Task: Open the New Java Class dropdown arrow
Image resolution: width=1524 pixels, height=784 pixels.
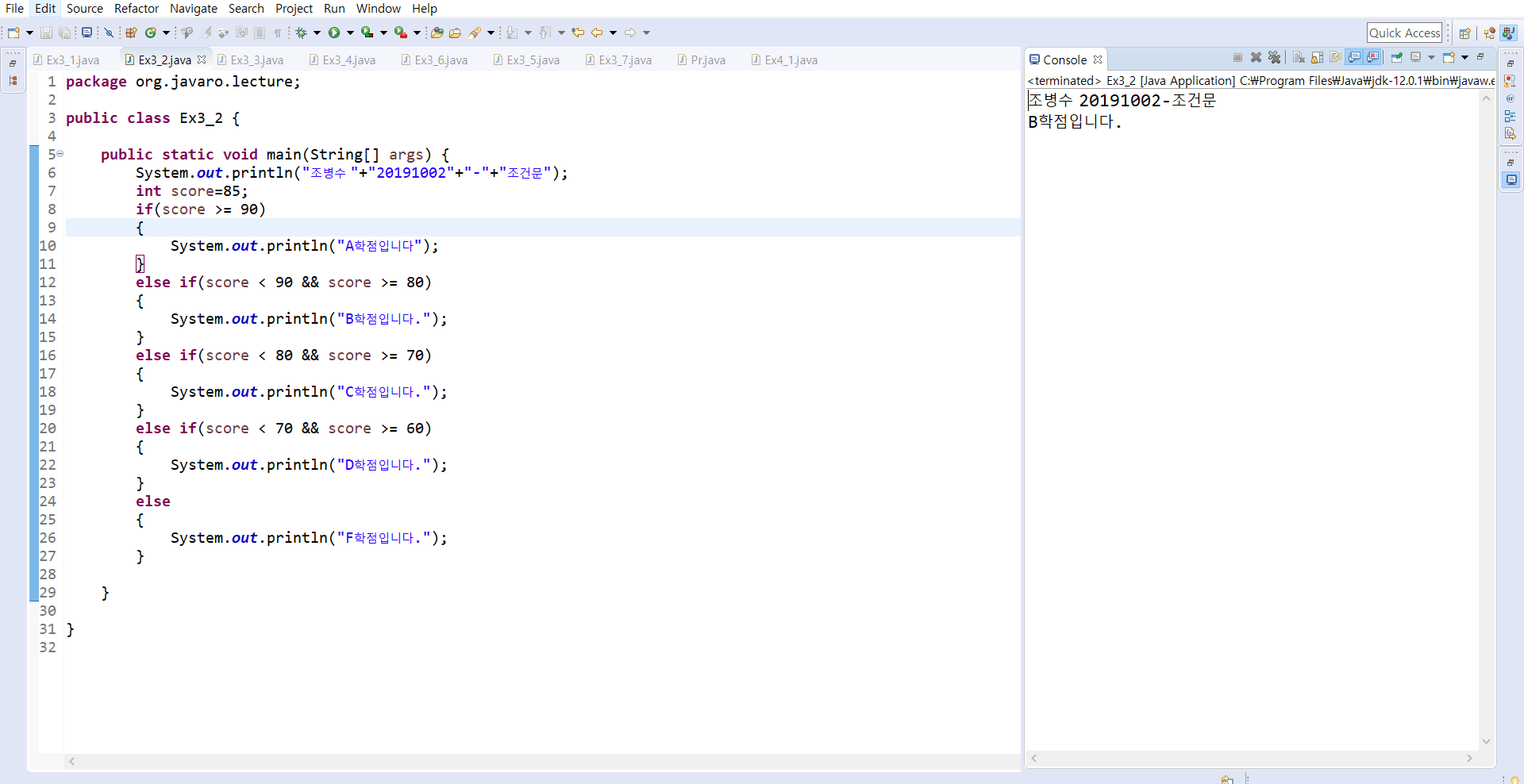Action: click(x=166, y=33)
